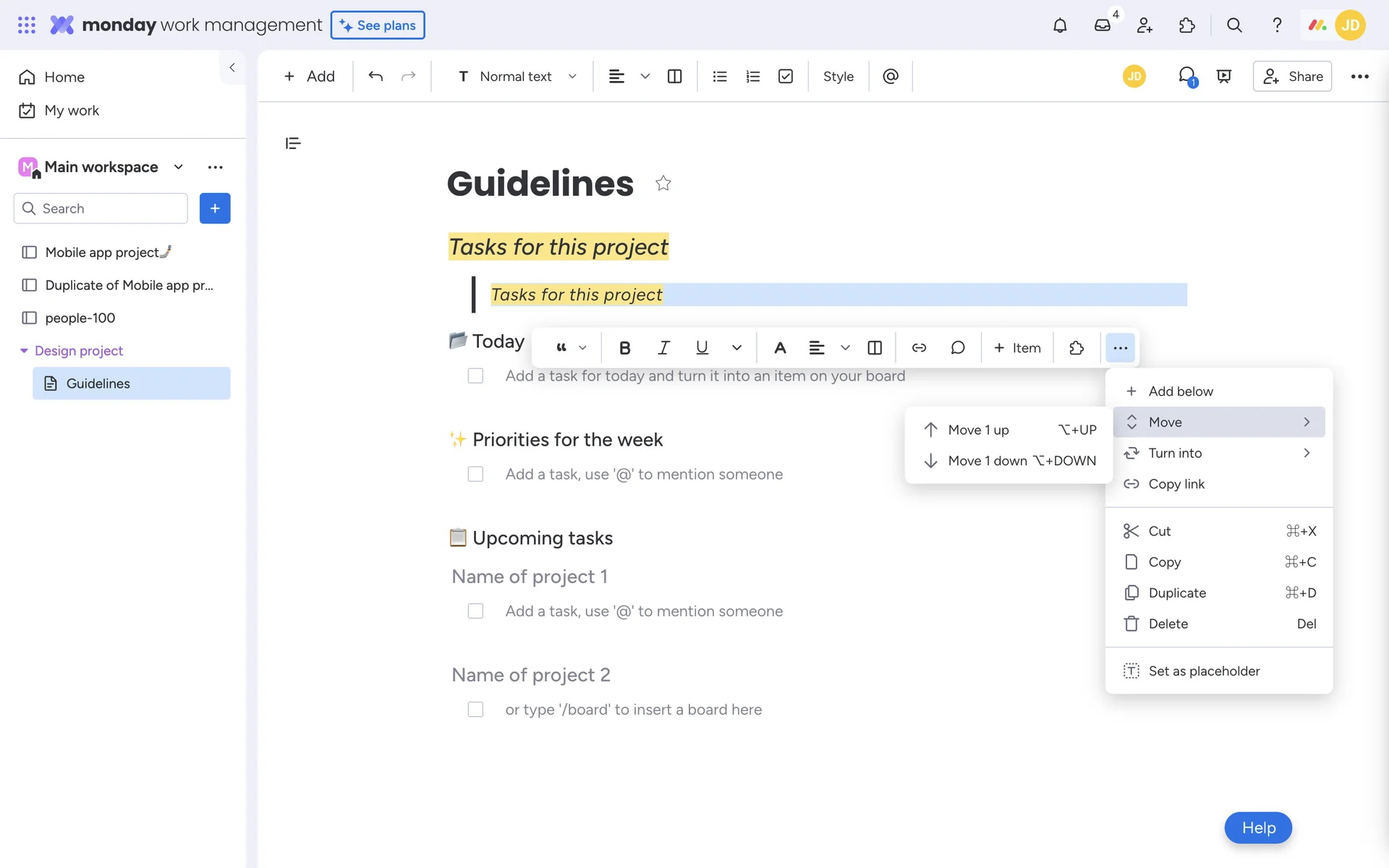Select Move 1 up menu option
This screenshot has width=1389, height=868.
[x=978, y=430]
